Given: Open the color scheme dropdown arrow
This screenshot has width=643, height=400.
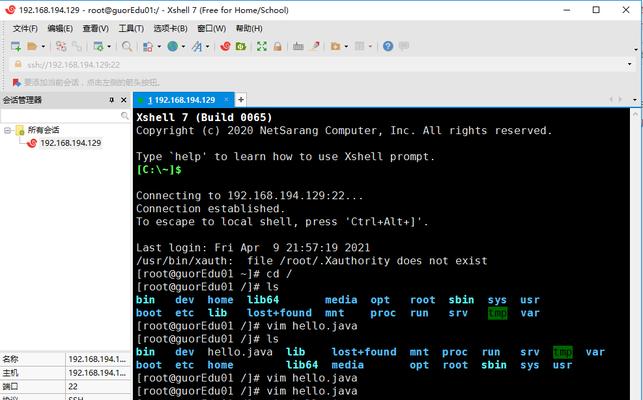Looking at the screenshot, I should 159,46.
